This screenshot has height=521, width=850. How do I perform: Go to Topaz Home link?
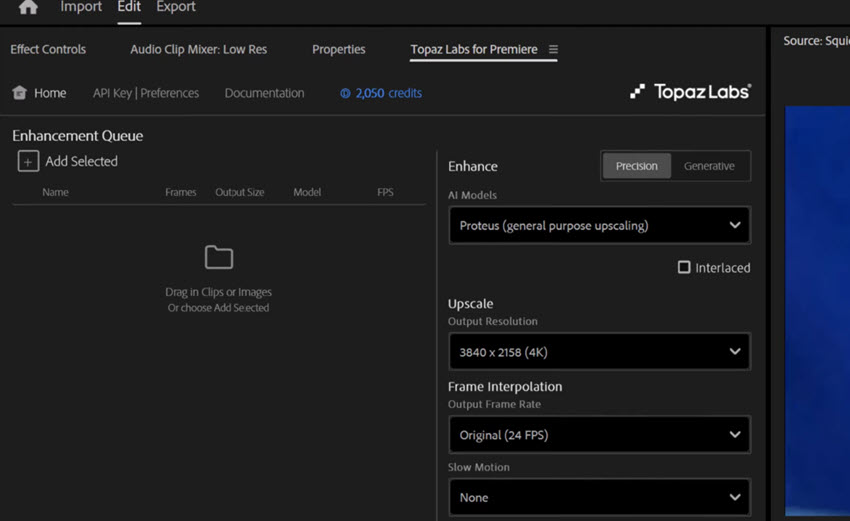pos(50,93)
